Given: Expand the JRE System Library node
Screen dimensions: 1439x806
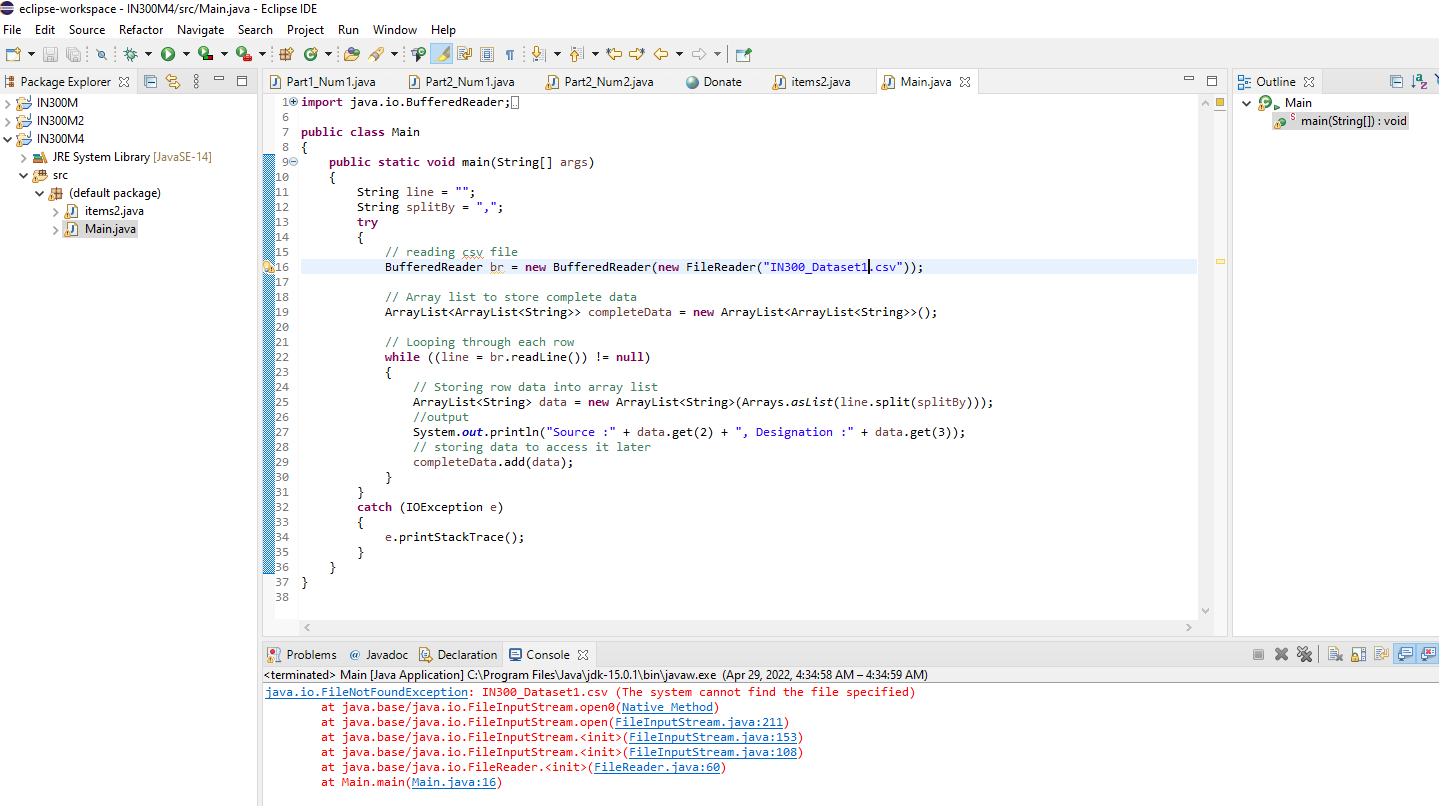Looking at the screenshot, I should pyautogui.click(x=24, y=157).
